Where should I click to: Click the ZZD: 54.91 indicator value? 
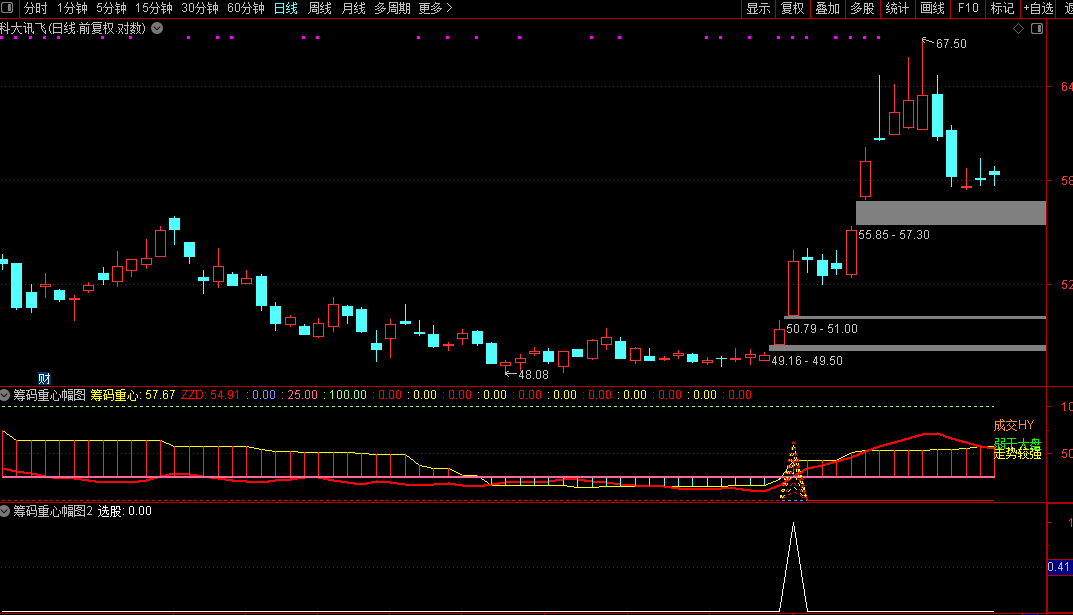pyautogui.click(x=210, y=395)
